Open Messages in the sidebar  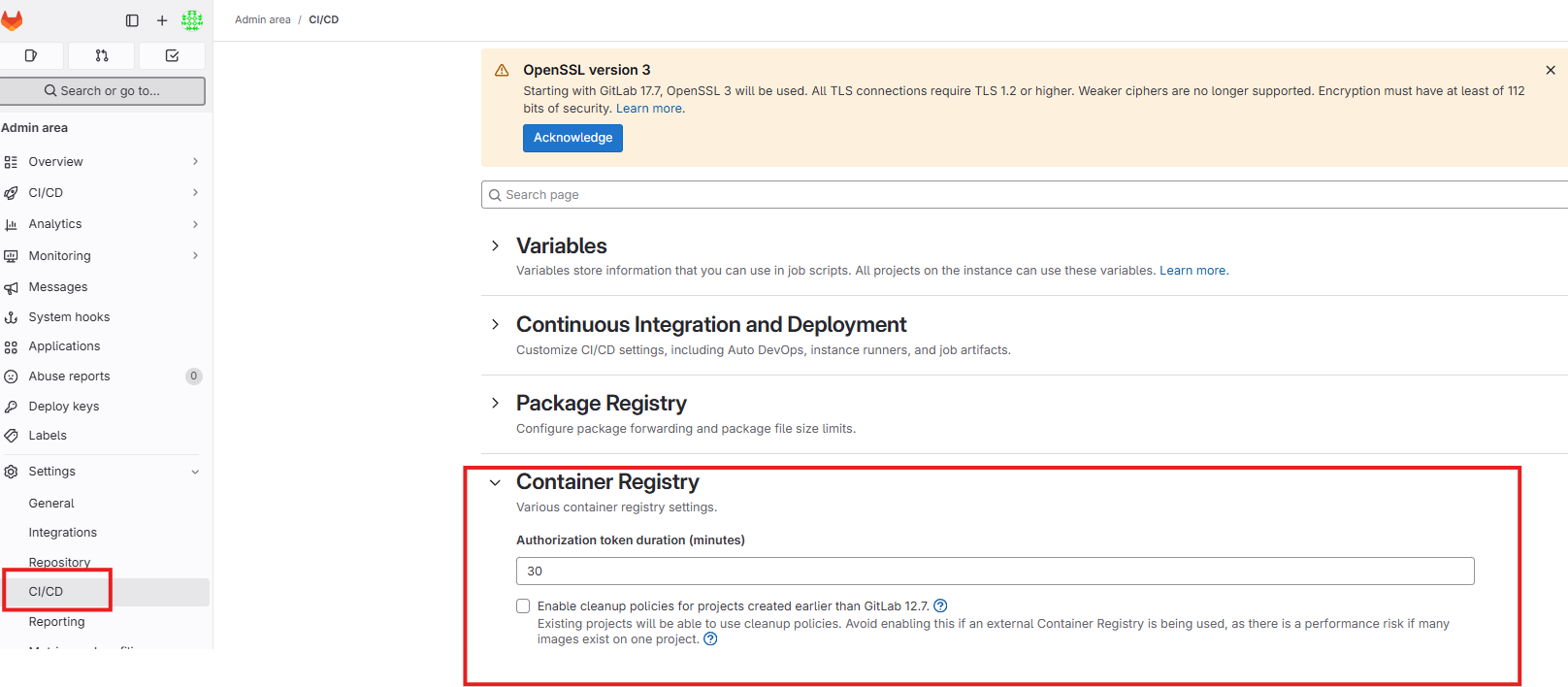tap(57, 287)
